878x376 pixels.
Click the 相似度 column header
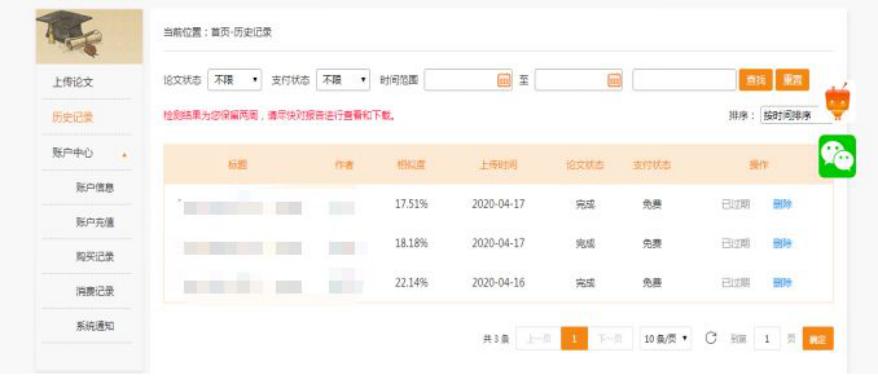point(411,165)
